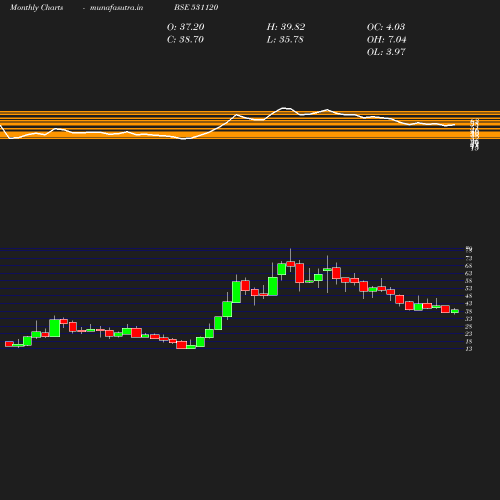500x500 pixels.
Task: Click the 73 price axis label
Action: coord(469,258)
